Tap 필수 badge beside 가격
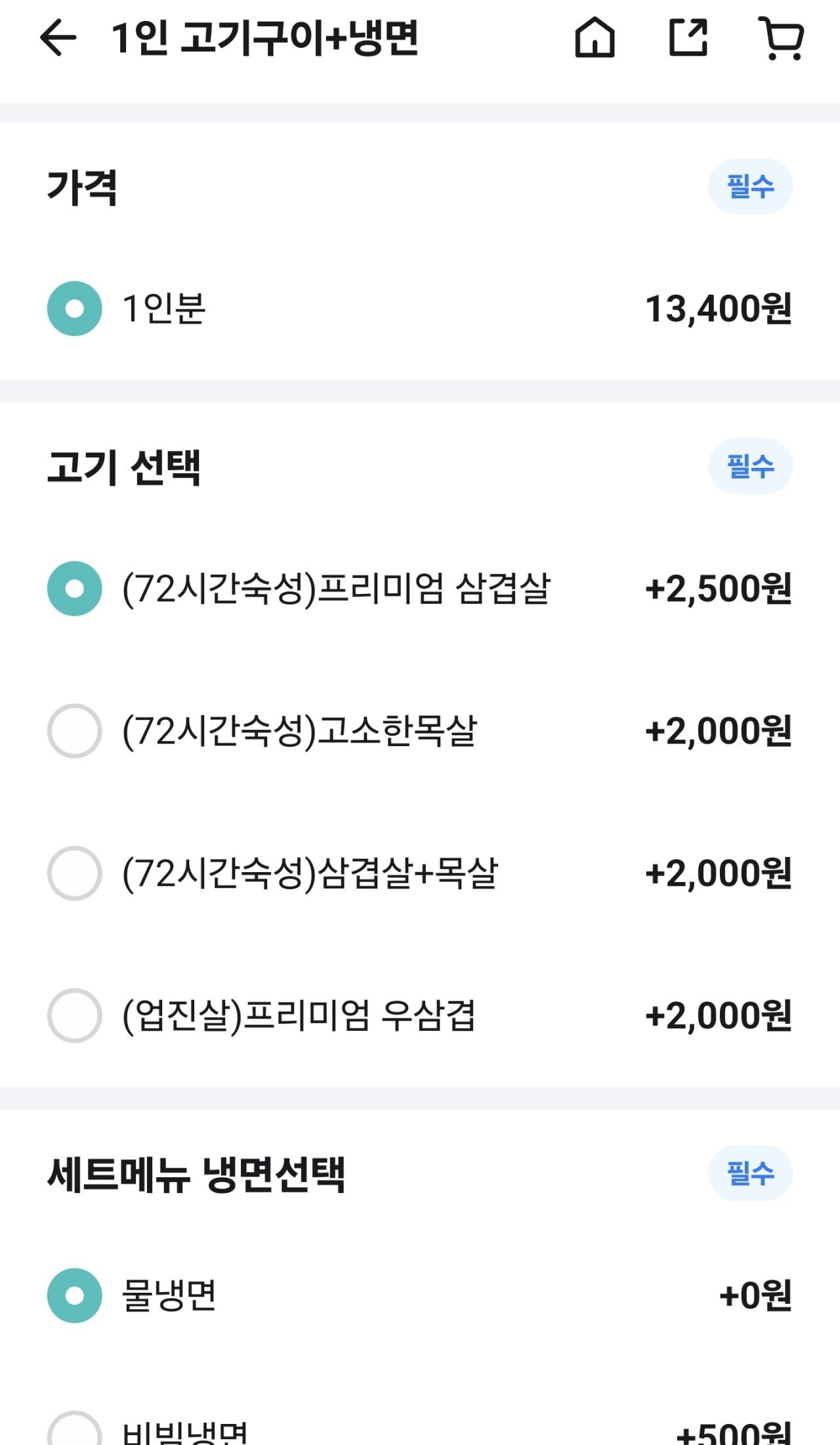The image size is (840, 1445). click(x=750, y=186)
